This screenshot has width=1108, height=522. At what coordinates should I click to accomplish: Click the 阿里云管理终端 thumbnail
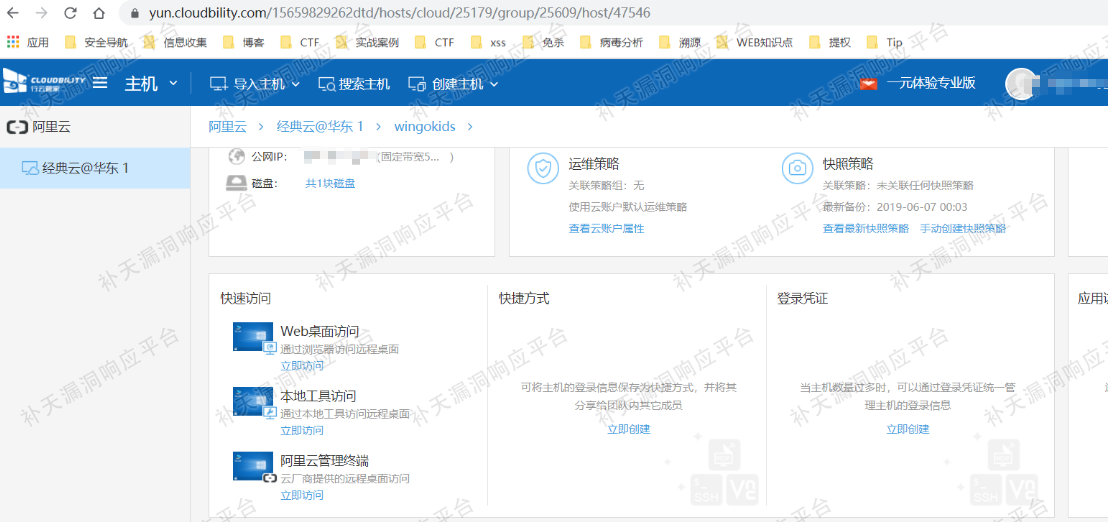253,466
